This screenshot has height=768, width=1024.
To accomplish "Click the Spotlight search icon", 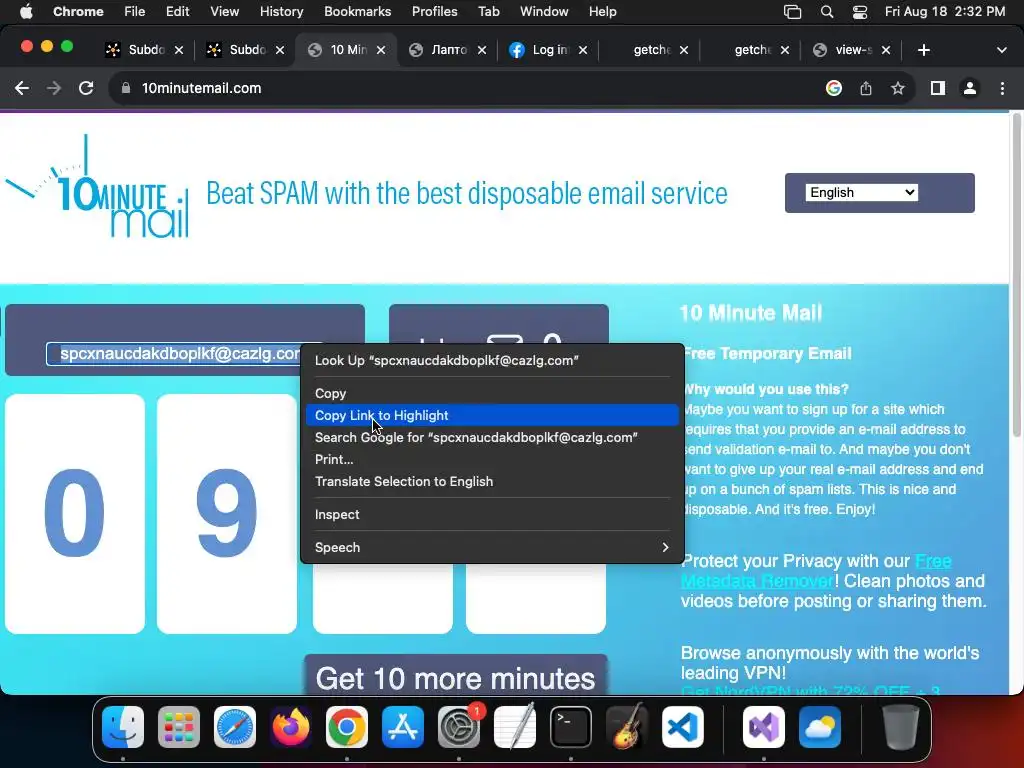I will [827, 12].
